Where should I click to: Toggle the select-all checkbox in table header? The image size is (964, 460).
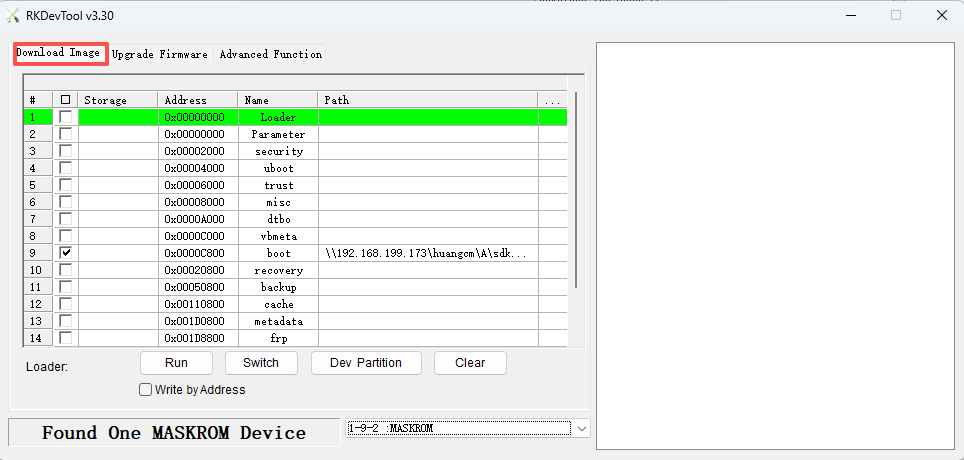(x=66, y=100)
